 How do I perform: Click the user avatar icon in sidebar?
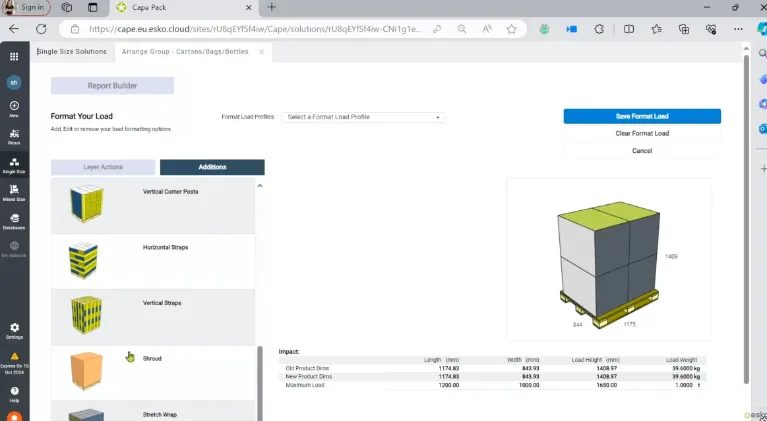click(14, 83)
